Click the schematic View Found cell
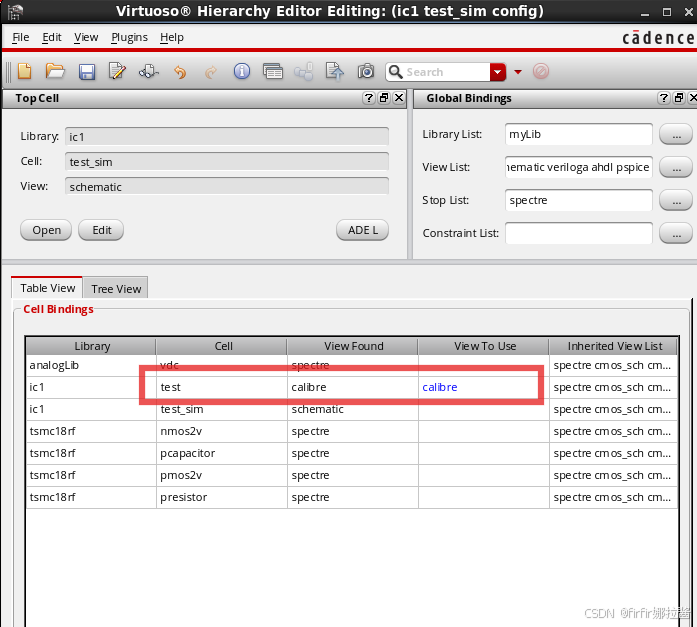The image size is (697, 627). coord(353,409)
